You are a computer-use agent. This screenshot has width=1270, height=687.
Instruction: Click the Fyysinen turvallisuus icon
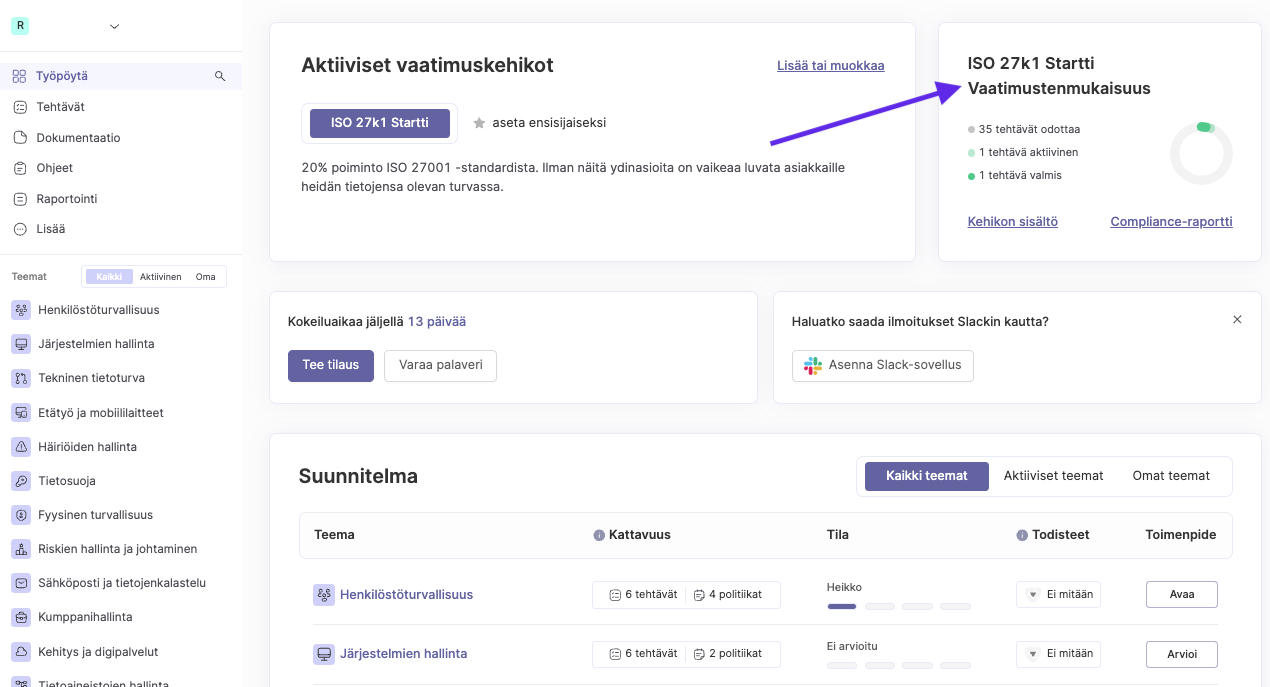[21, 515]
